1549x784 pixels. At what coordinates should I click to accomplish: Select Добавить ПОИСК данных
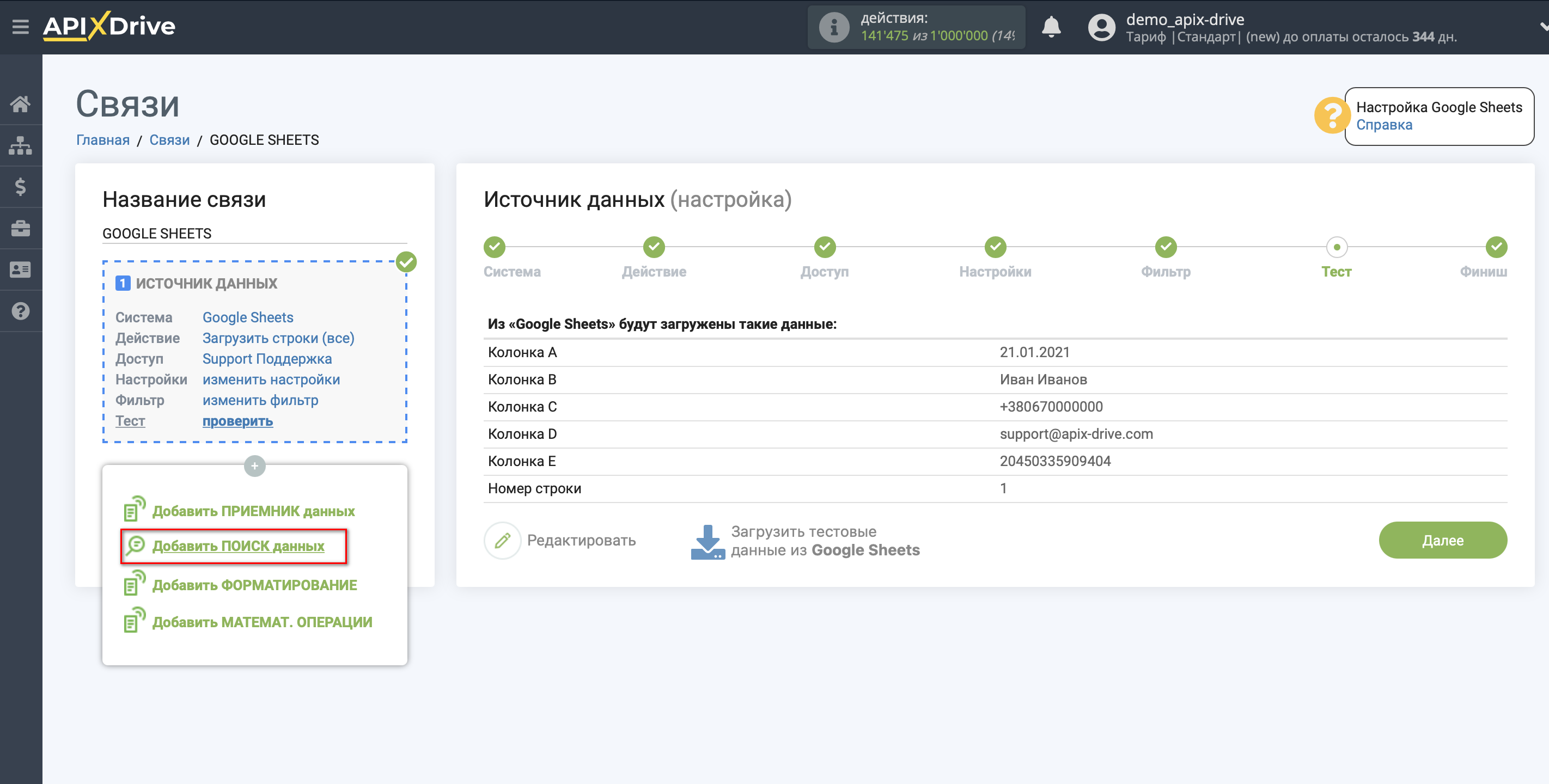click(238, 546)
